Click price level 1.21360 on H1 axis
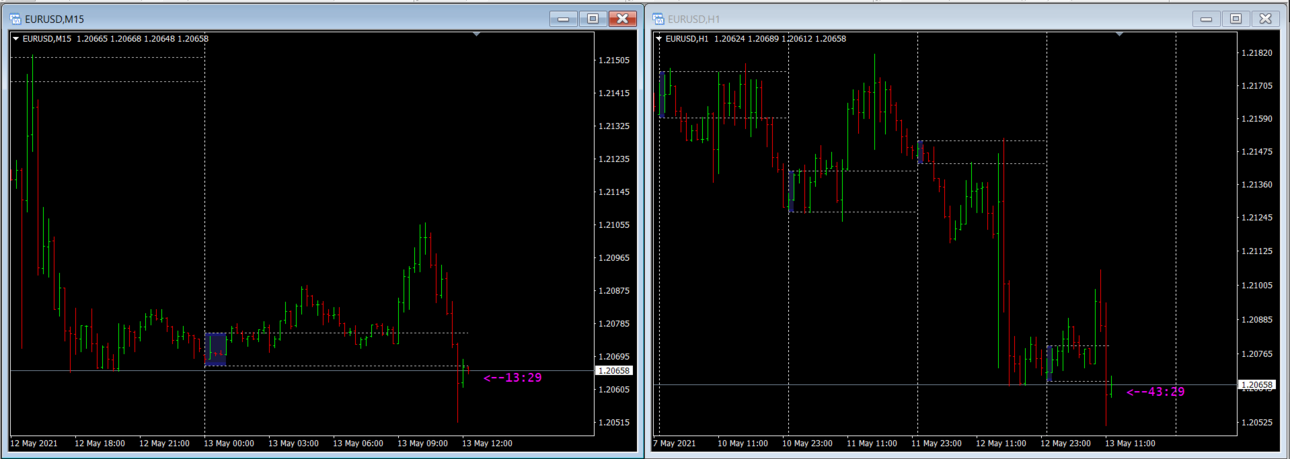The image size is (1290, 459). coord(1258,185)
